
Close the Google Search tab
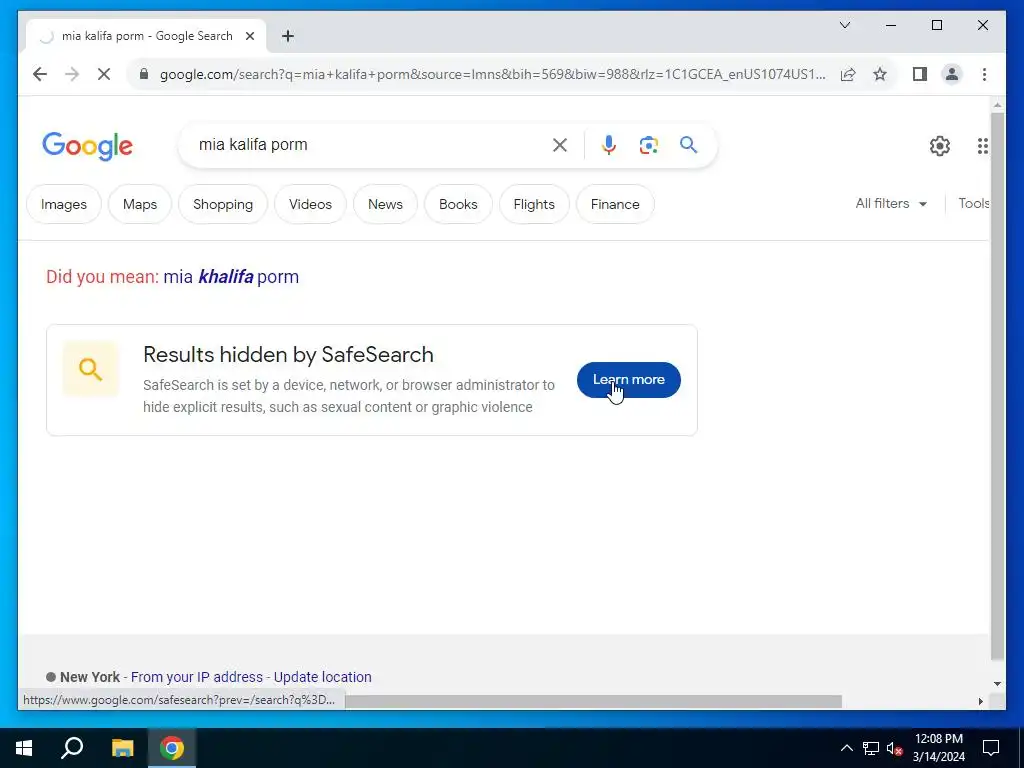click(x=249, y=36)
